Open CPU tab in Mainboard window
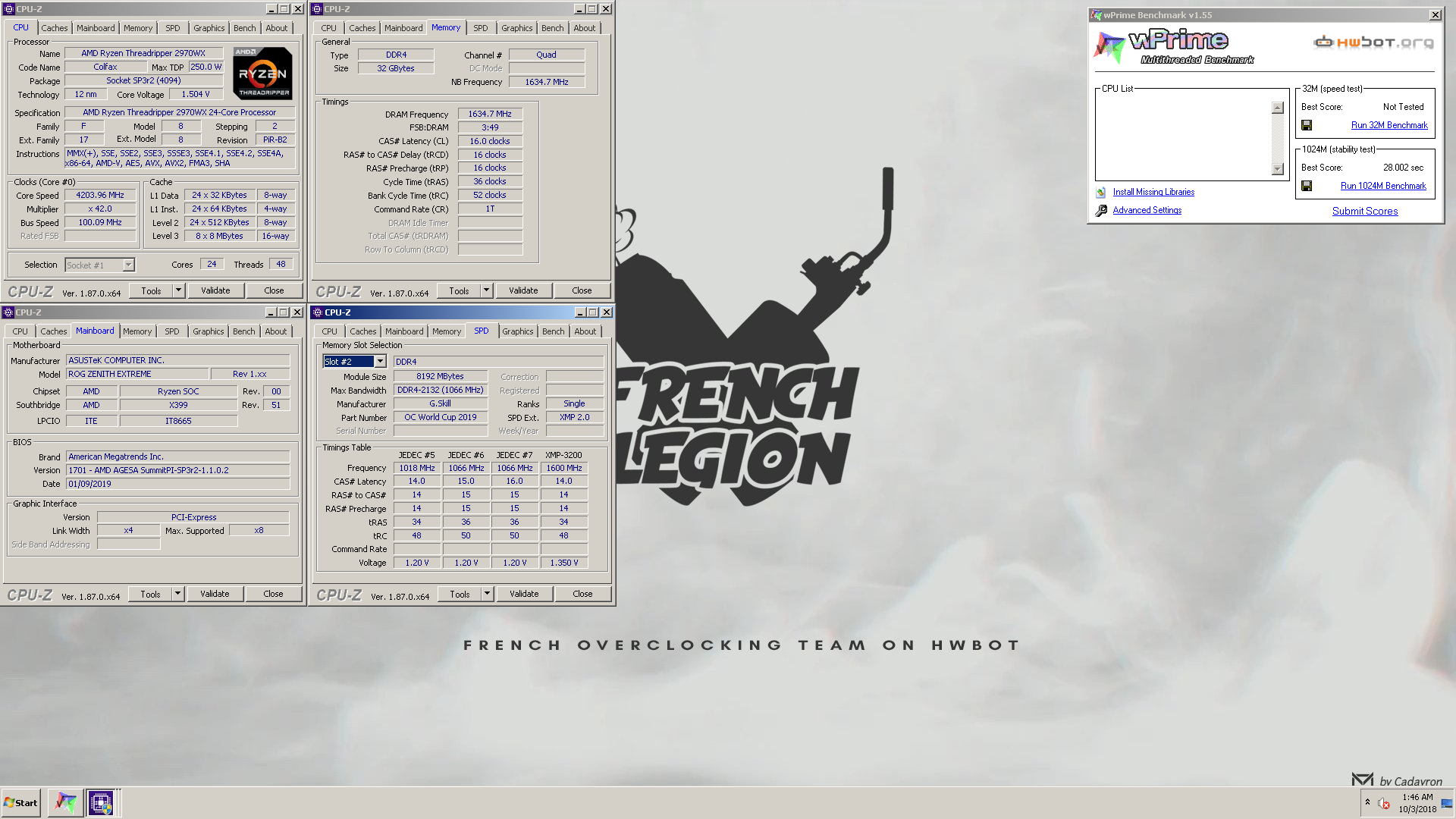The width and height of the screenshot is (1456, 819). (x=20, y=331)
